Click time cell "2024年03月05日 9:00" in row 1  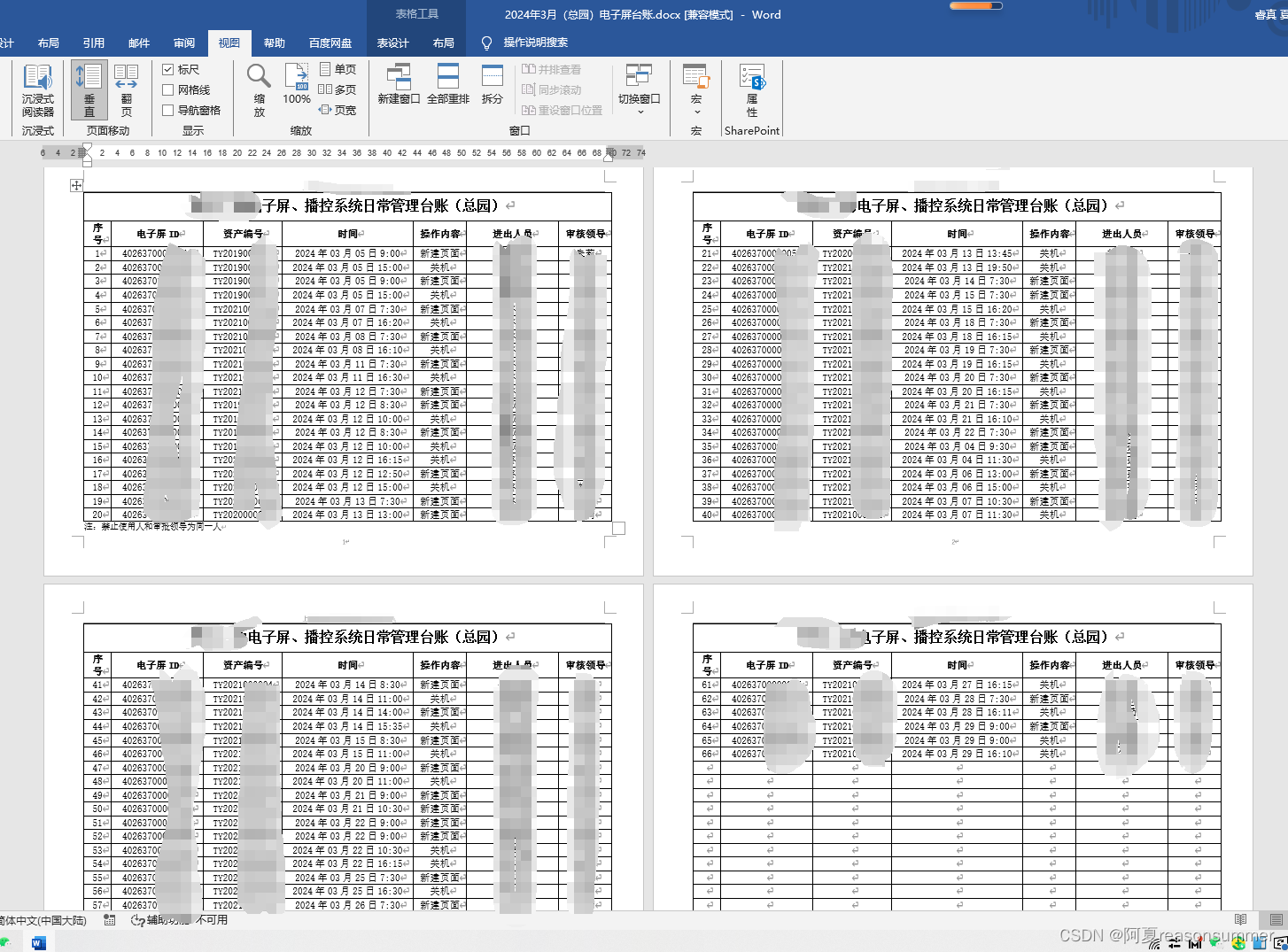(x=348, y=253)
